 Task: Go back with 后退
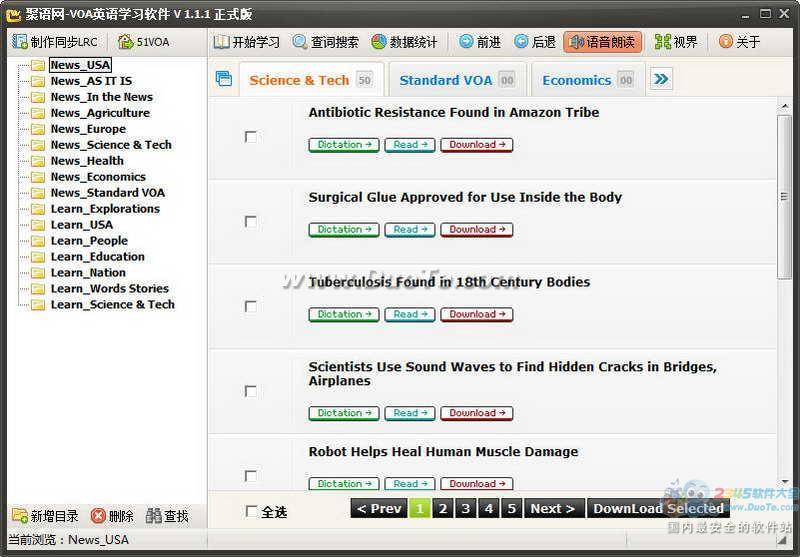[x=535, y=42]
